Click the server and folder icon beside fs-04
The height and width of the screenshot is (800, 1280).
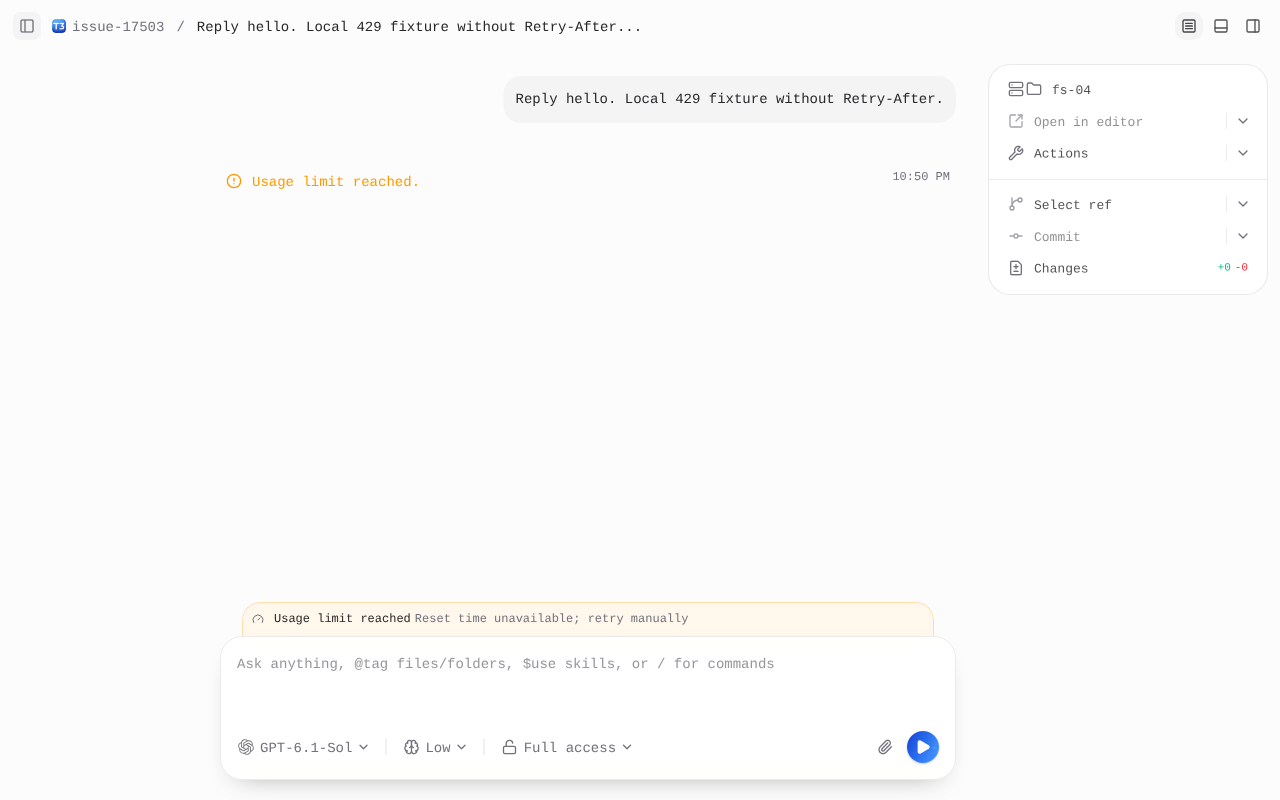point(1025,89)
